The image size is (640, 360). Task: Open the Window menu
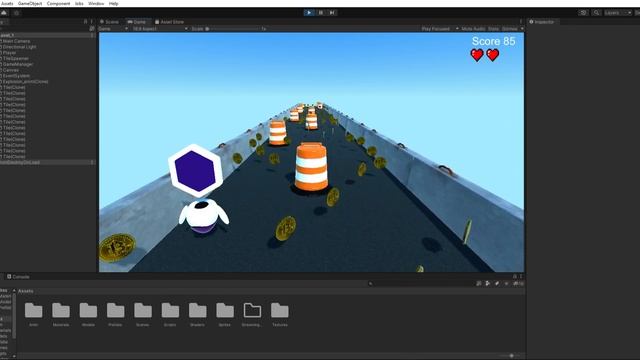coord(96,3)
